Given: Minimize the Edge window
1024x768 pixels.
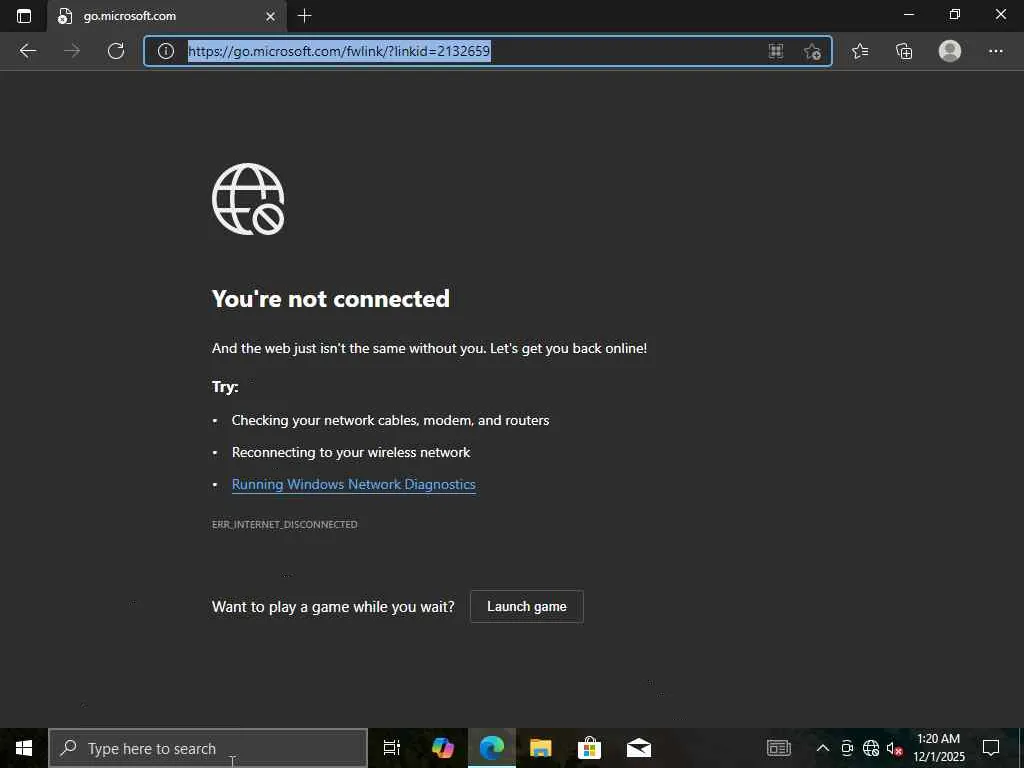Looking at the screenshot, I should point(908,14).
